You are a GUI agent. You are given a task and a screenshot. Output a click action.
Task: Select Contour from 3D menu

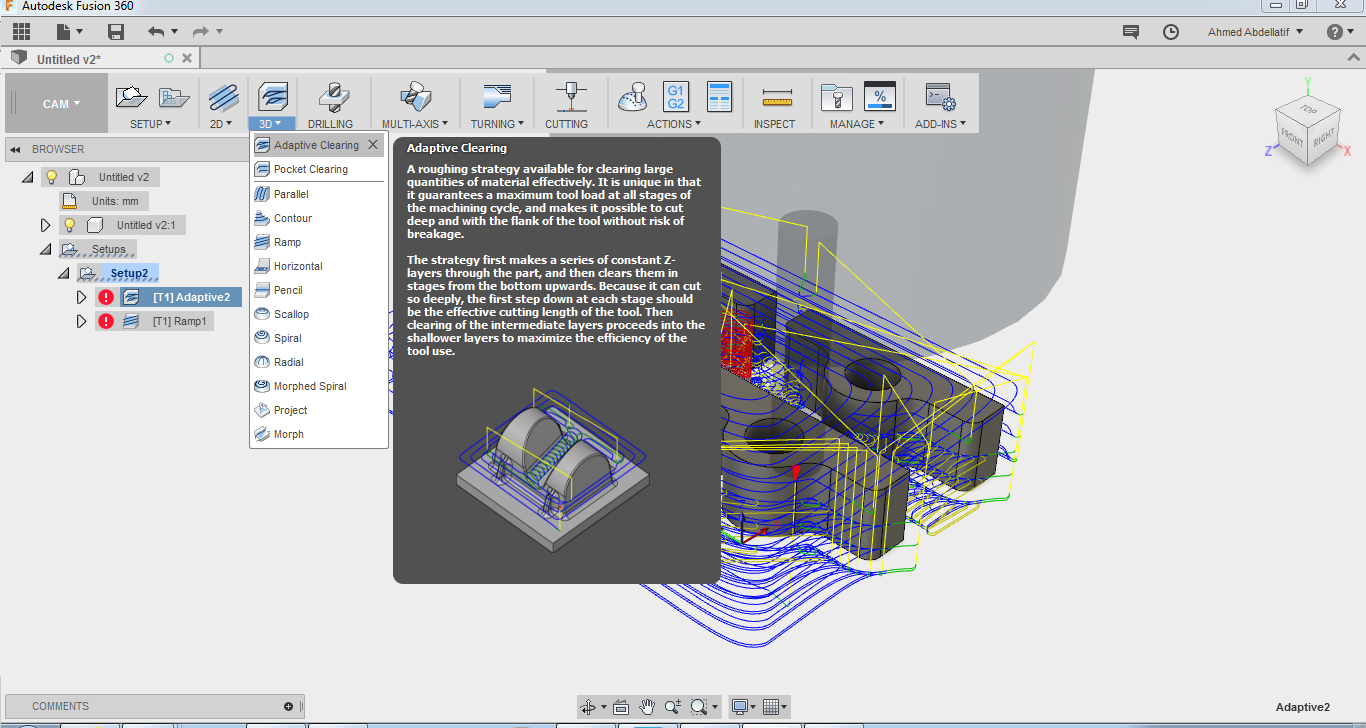tap(318, 218)
